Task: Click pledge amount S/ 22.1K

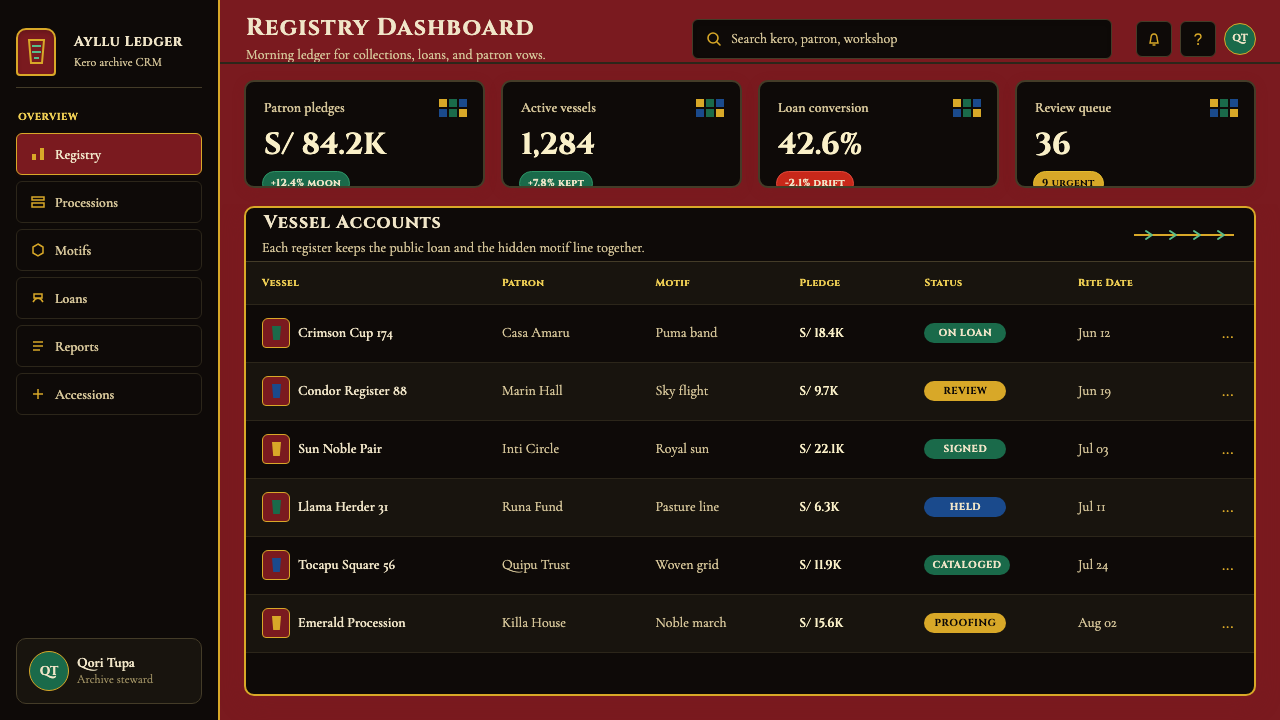Action: click(x=822, y=449)
